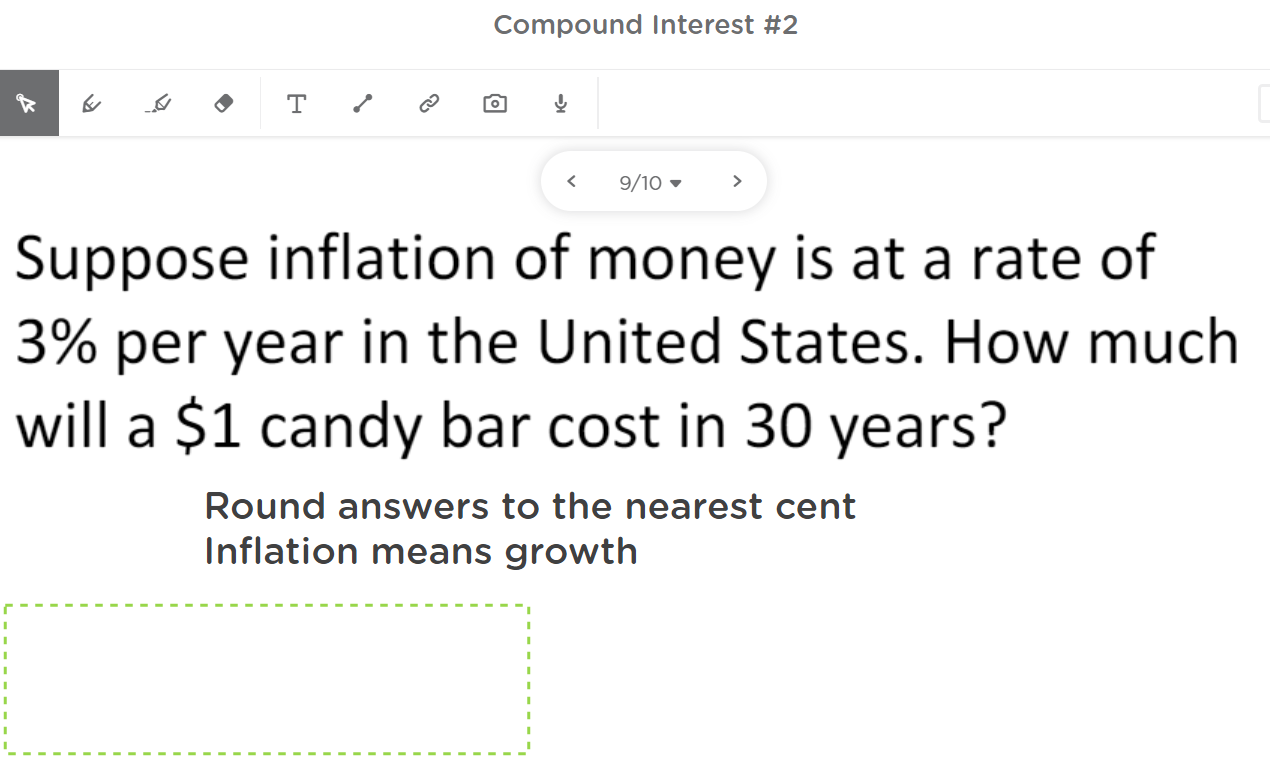Select the pointer selection tool
The height and width of the screenshot is (767, 1270).
point(29,102)
